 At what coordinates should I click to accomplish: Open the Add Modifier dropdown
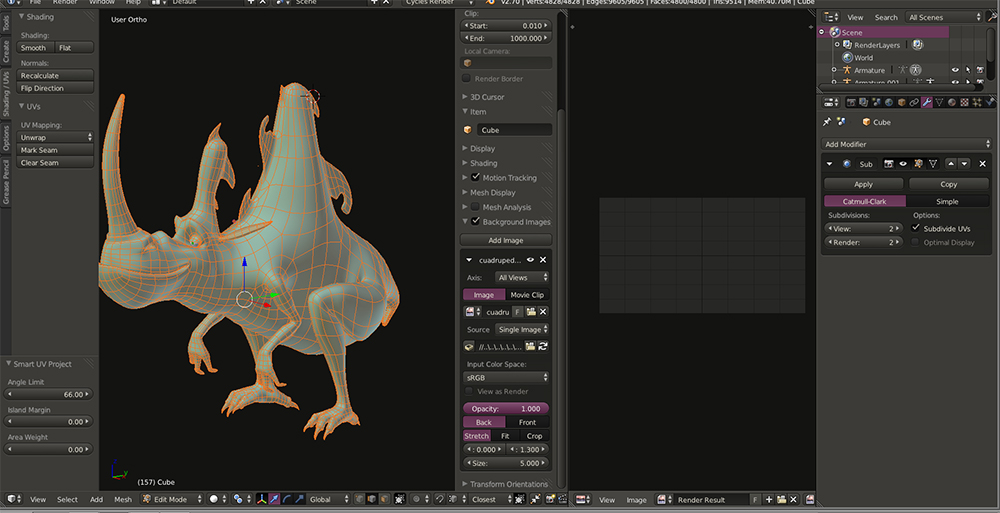pos(906,144)
